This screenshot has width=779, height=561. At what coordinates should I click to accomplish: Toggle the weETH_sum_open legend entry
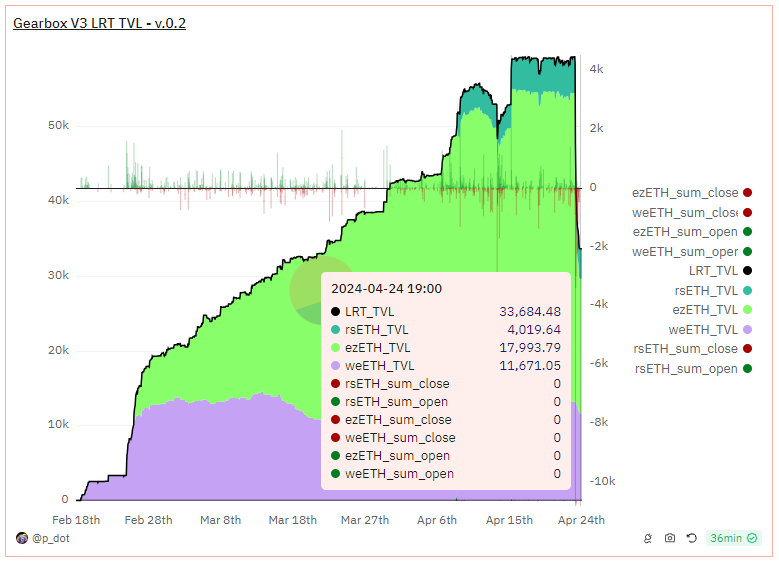coord(692,252)
